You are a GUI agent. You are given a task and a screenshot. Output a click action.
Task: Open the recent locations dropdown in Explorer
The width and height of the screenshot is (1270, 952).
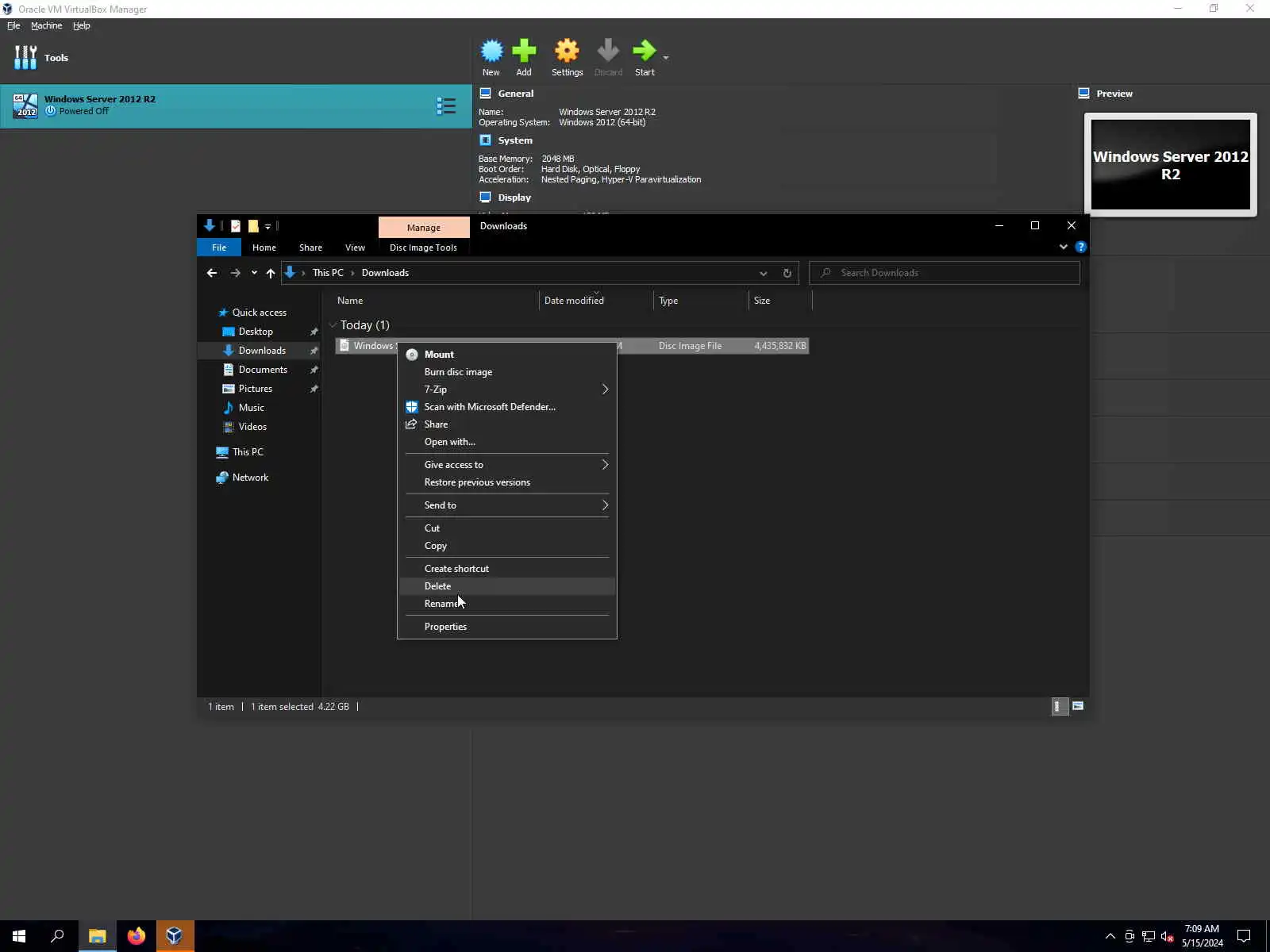[x=254, y=273]
